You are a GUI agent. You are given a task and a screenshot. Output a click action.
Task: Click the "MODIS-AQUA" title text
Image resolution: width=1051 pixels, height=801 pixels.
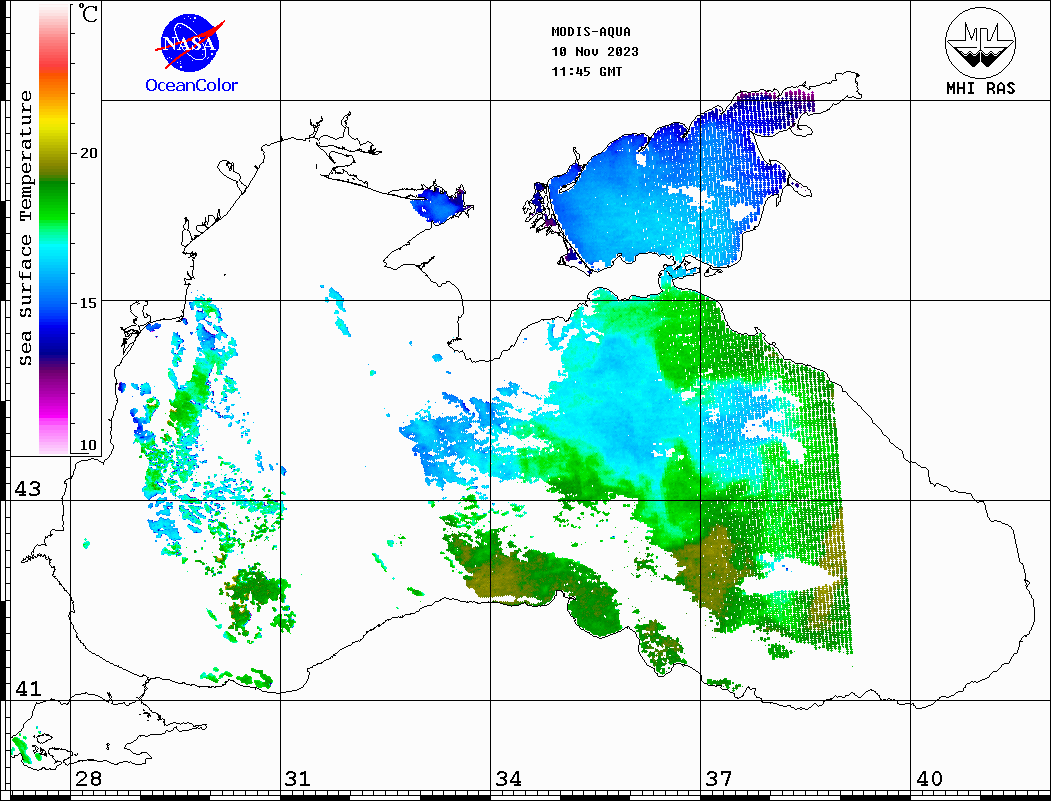591,32
